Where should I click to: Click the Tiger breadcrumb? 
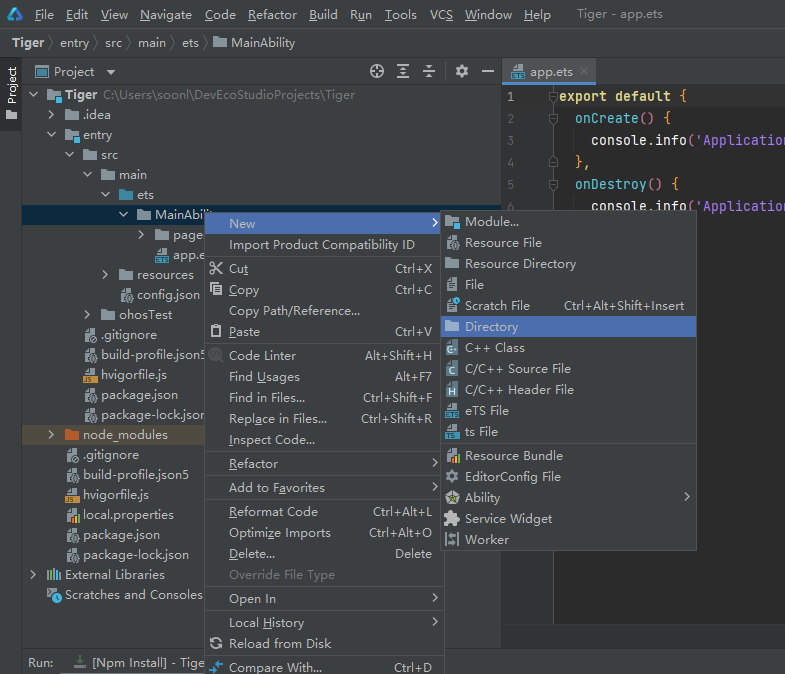click(x=28, y=43)
